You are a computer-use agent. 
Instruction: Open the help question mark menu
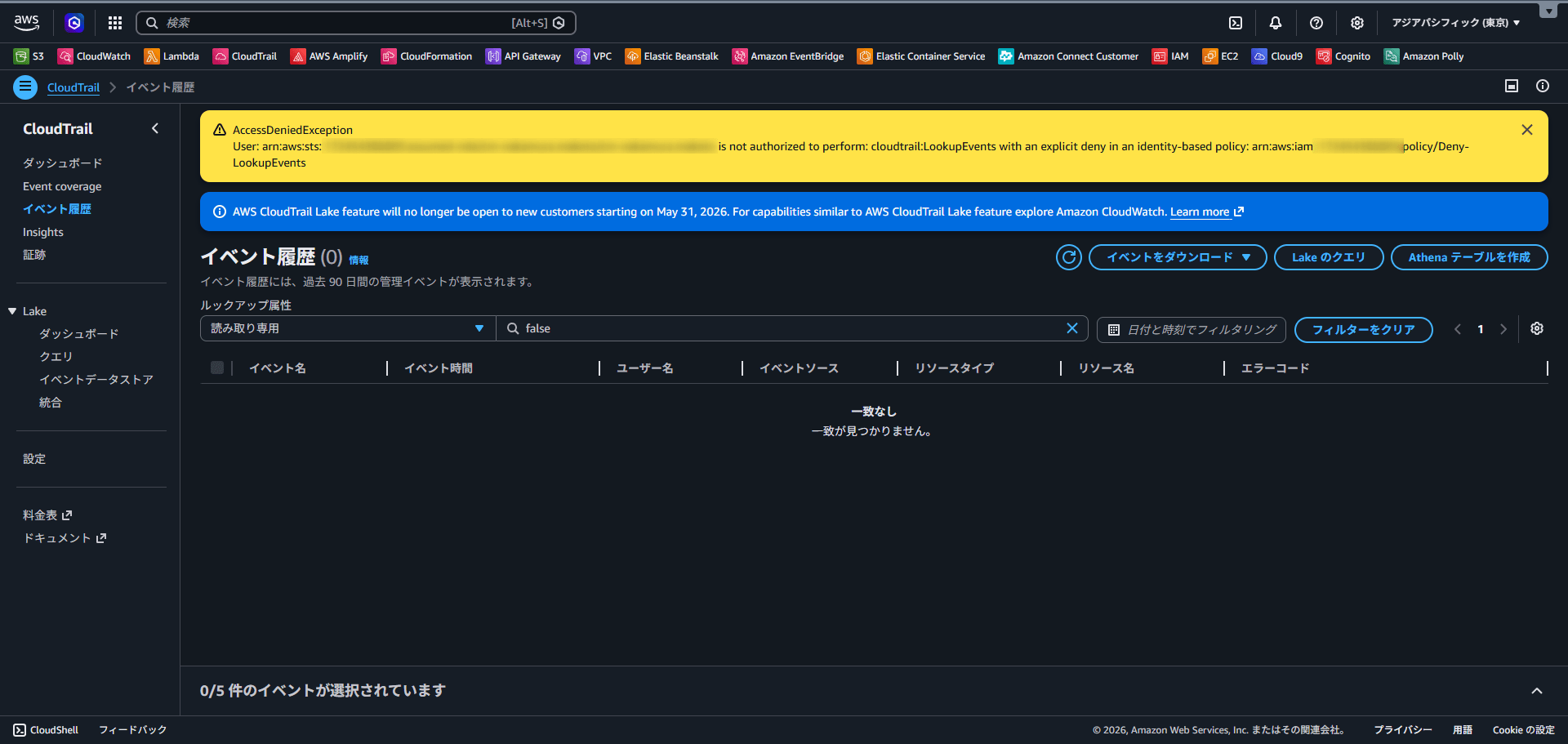click(1316, 23)
